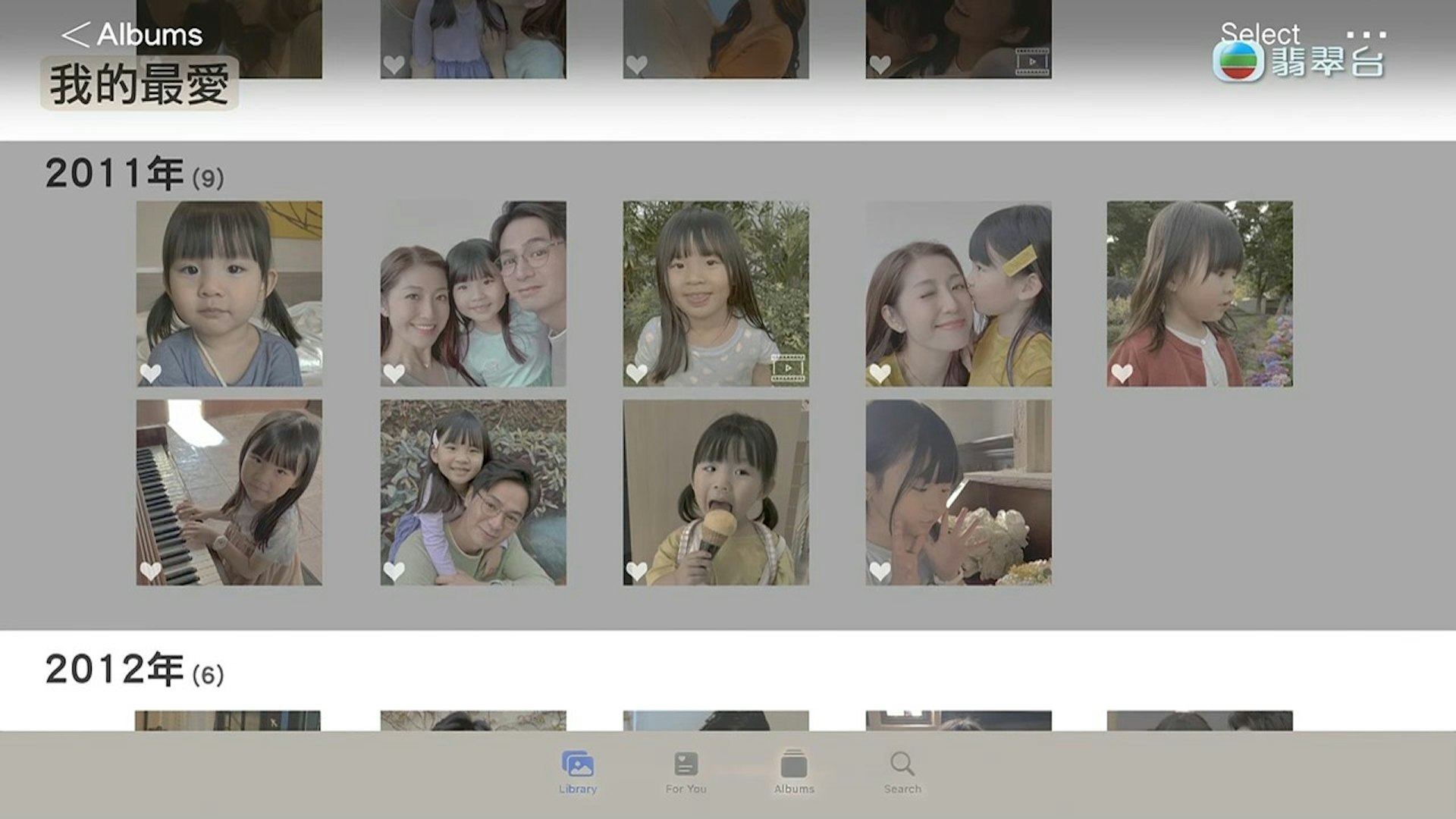Click video badge on garden girl clip

click(788, 368)
